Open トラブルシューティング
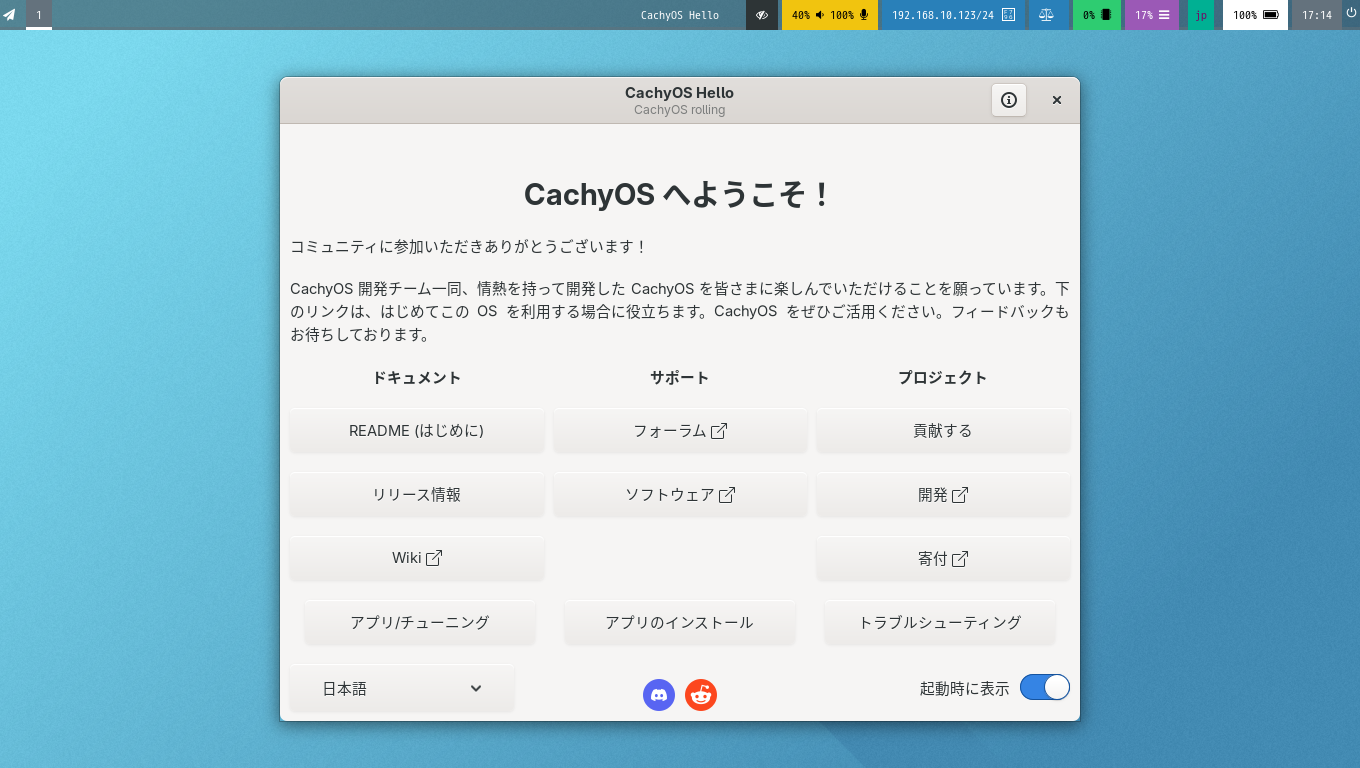1360x768 pixels. (x=940, y=623)
